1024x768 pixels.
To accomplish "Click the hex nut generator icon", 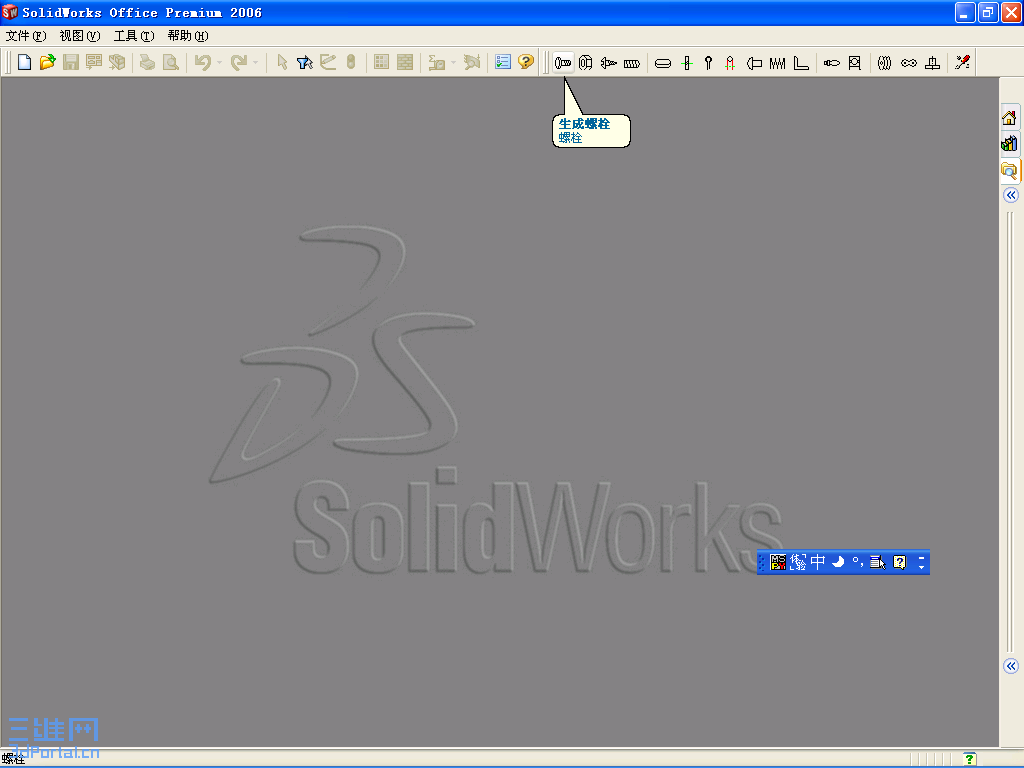I will [x=585, y=63].
